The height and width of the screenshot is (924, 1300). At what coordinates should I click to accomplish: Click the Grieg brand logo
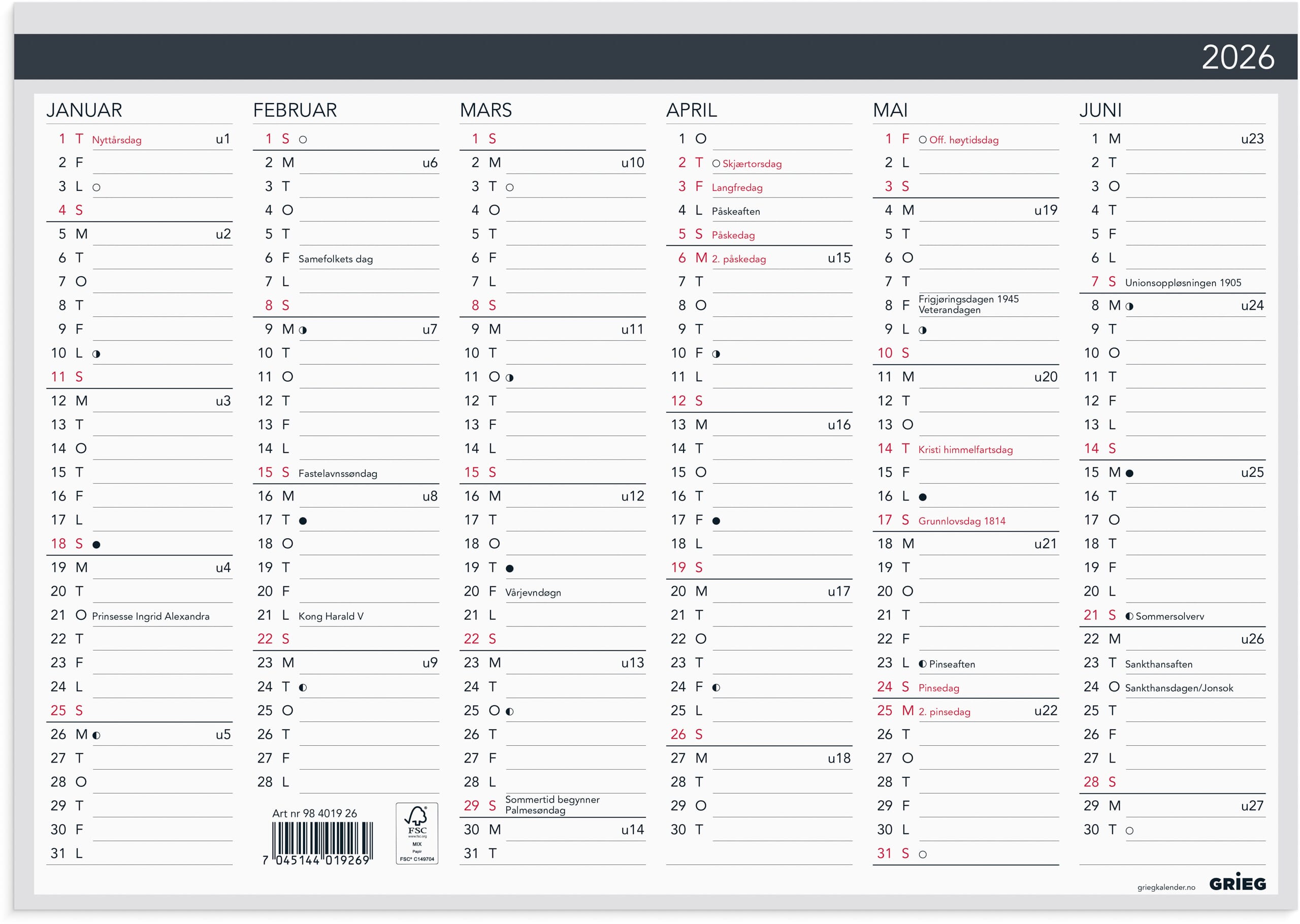[x=1237, y=882]
